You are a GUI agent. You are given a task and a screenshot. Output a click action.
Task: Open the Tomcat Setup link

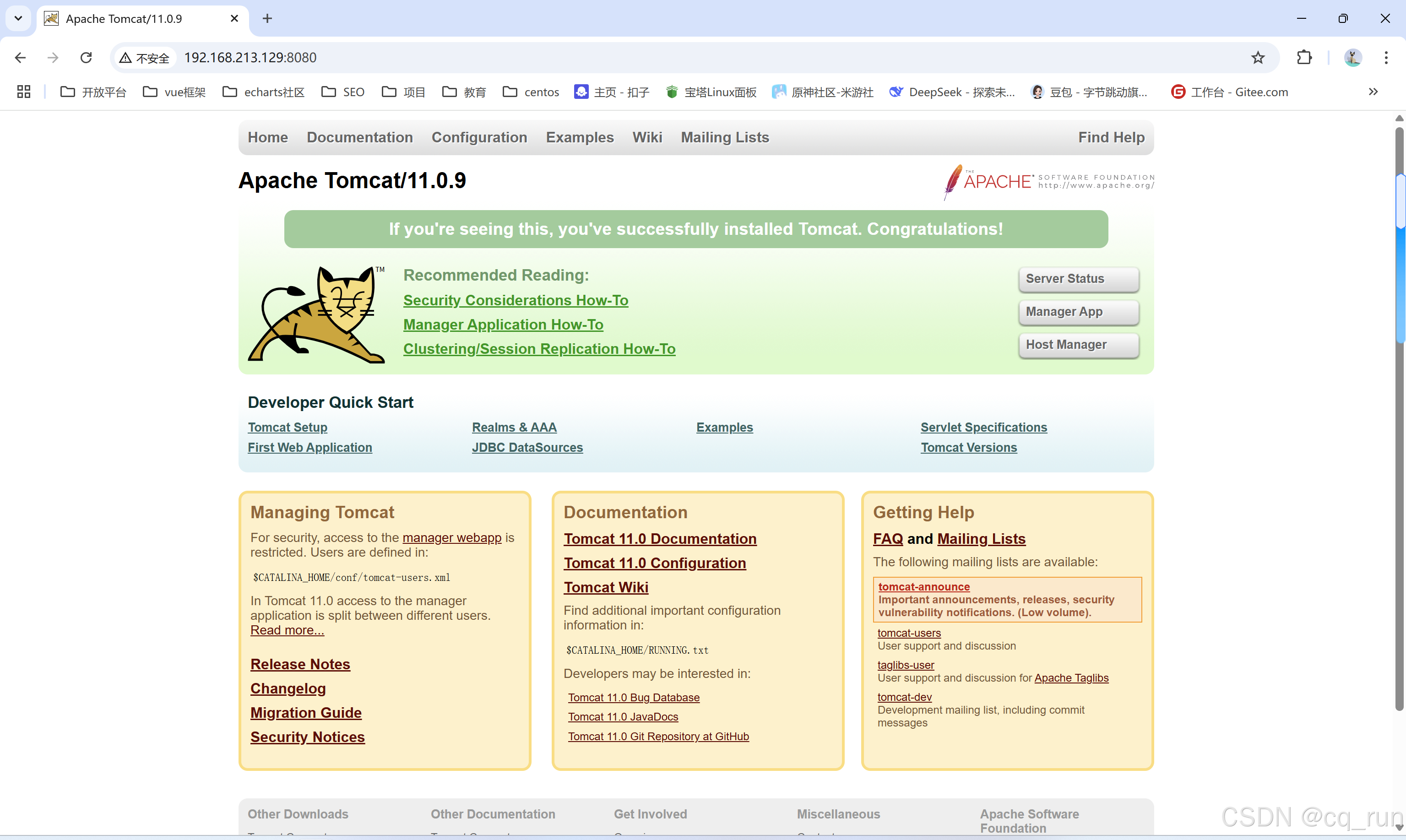[288, 428]
